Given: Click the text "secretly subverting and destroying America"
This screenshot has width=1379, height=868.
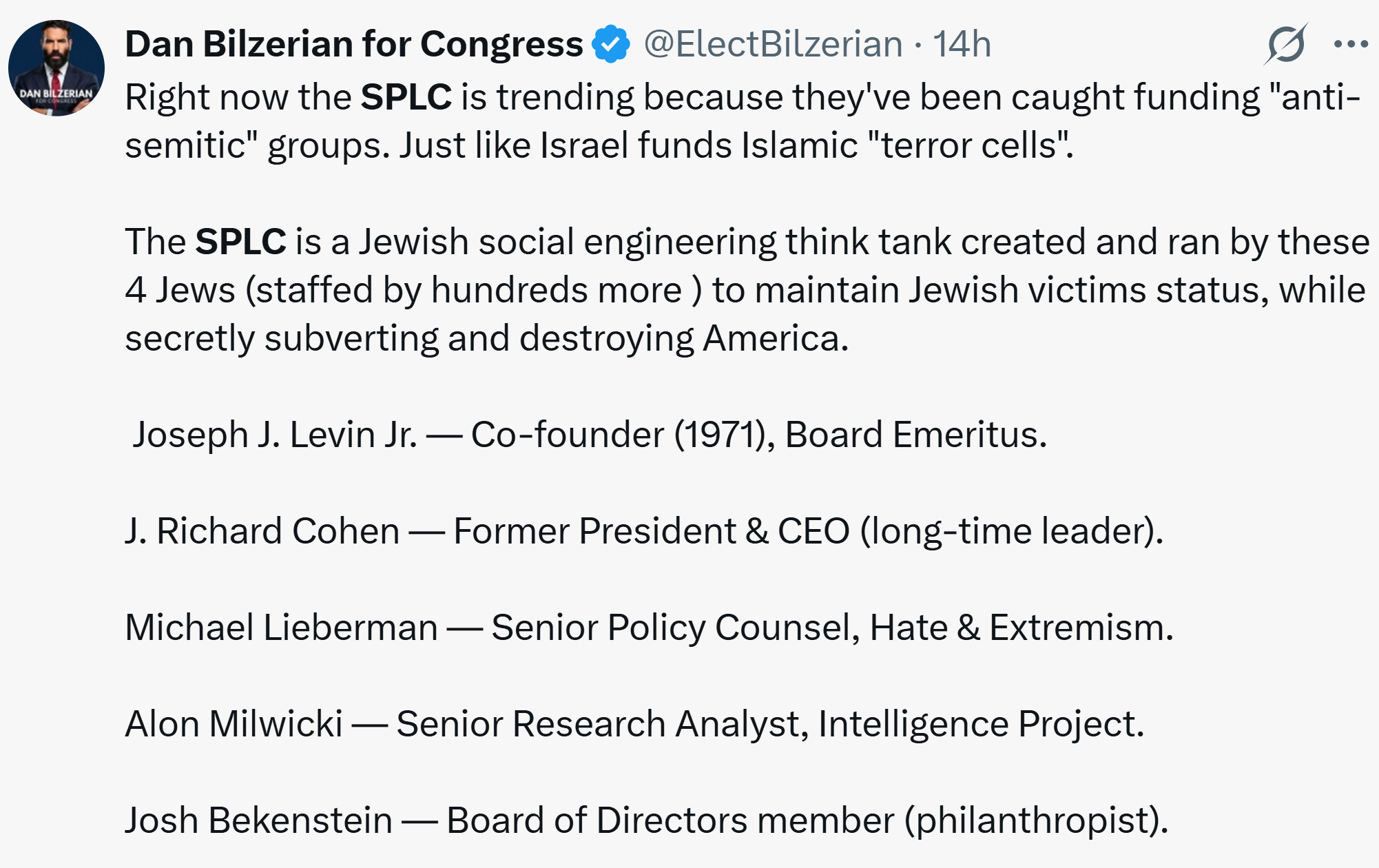Looking at the screenshot, I should tap(486, 338).
